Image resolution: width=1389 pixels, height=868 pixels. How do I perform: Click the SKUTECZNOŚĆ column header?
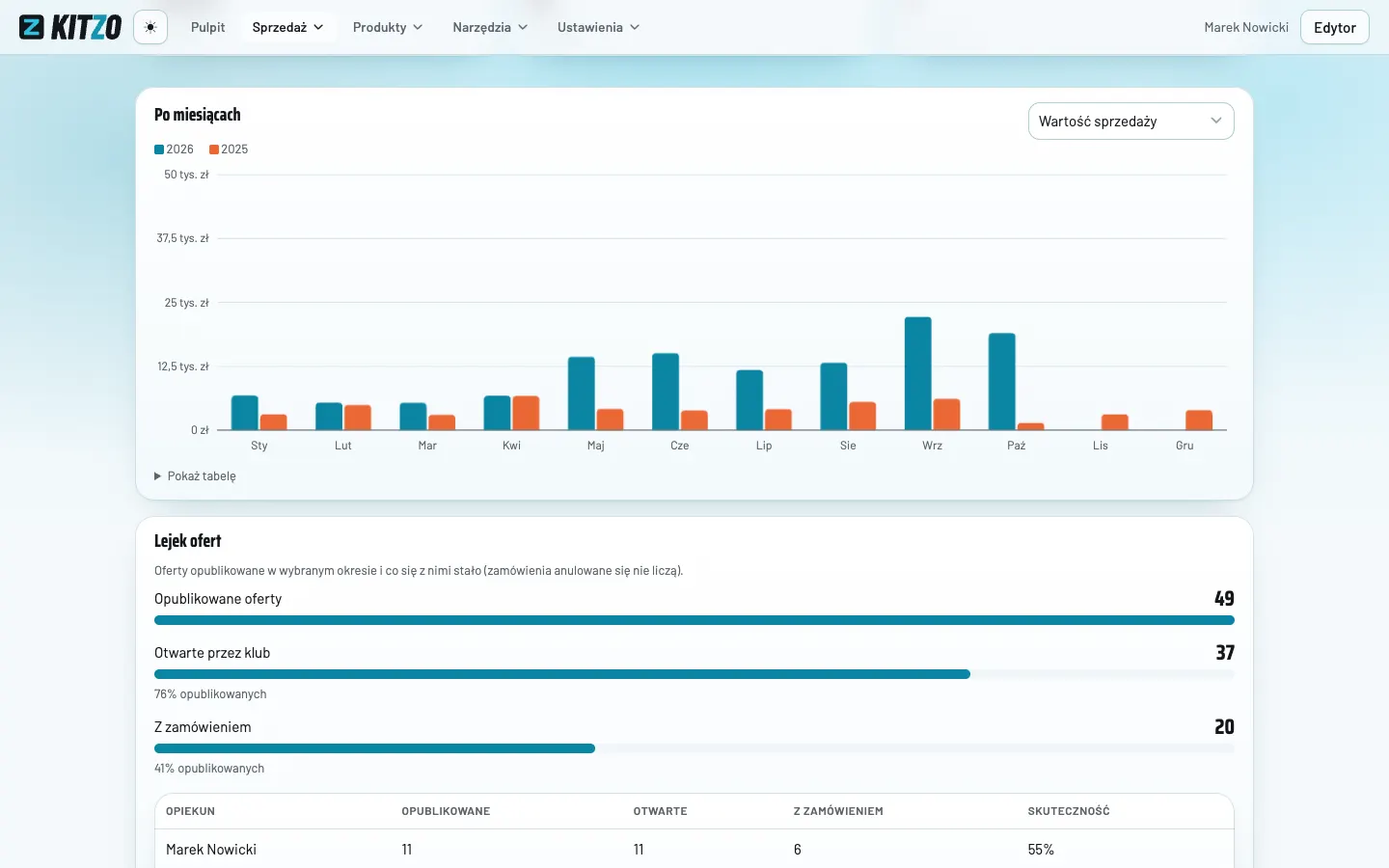pos(1069,811)
